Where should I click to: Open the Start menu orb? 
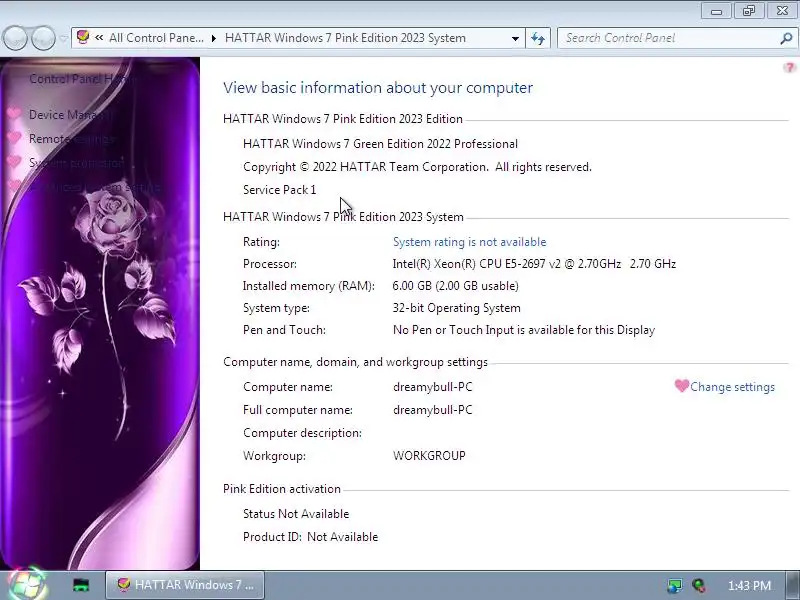[26, 585]
